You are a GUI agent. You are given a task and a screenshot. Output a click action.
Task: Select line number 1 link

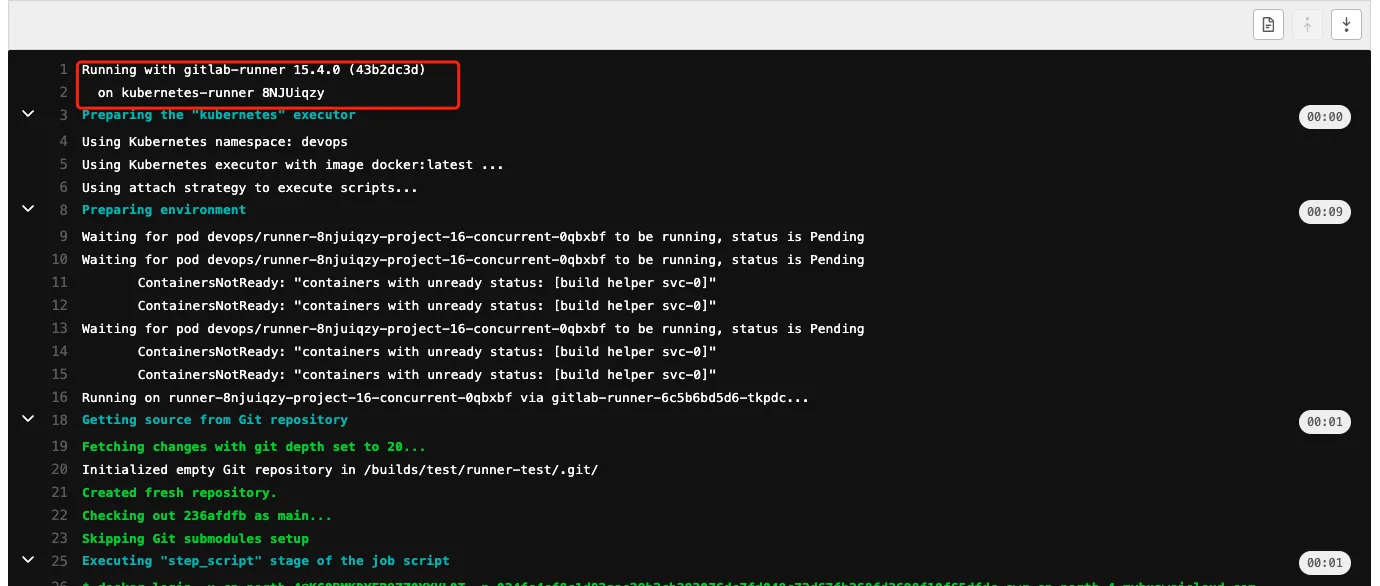coord(63,70)
